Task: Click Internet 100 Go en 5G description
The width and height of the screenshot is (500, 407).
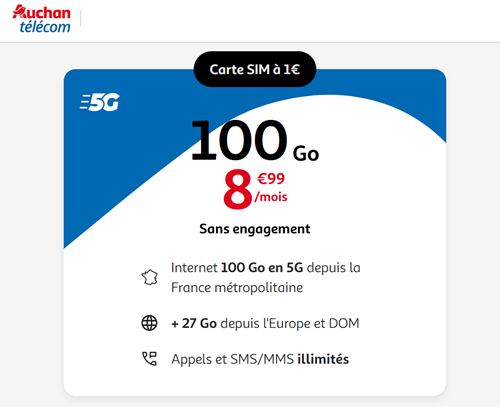Action: [266, 277]
